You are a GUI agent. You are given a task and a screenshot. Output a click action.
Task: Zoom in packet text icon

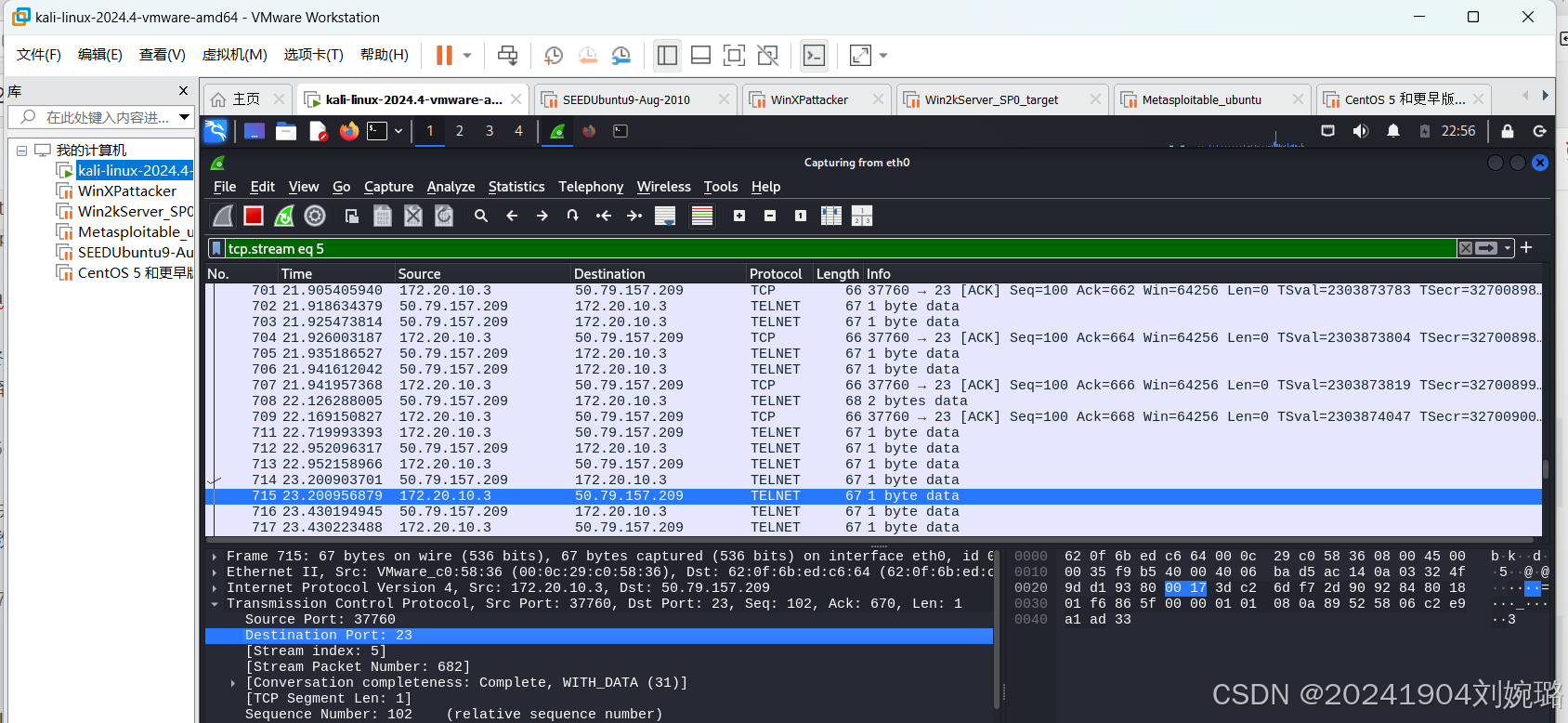pos(739,216)
